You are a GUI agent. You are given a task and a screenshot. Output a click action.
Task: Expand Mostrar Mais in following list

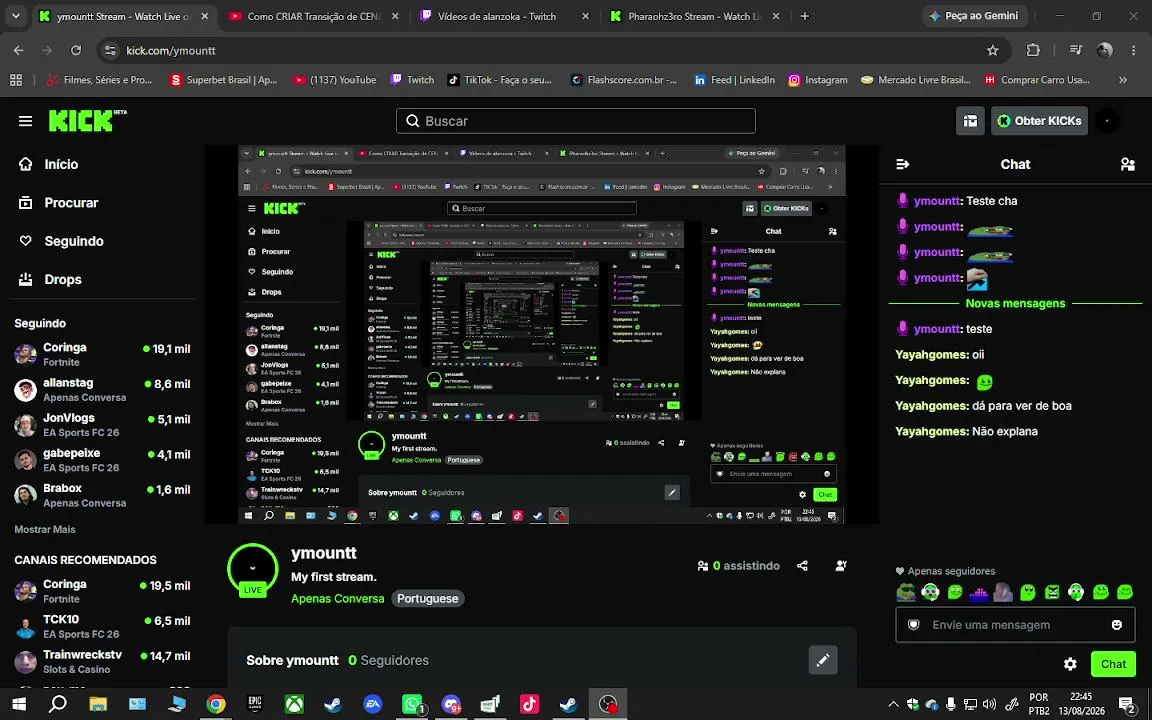45,529
